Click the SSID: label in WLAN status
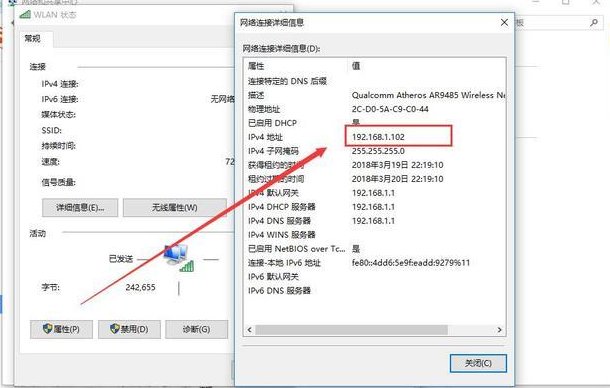The image size is (610, 388). pyautogui.click(x=51, y=130)
